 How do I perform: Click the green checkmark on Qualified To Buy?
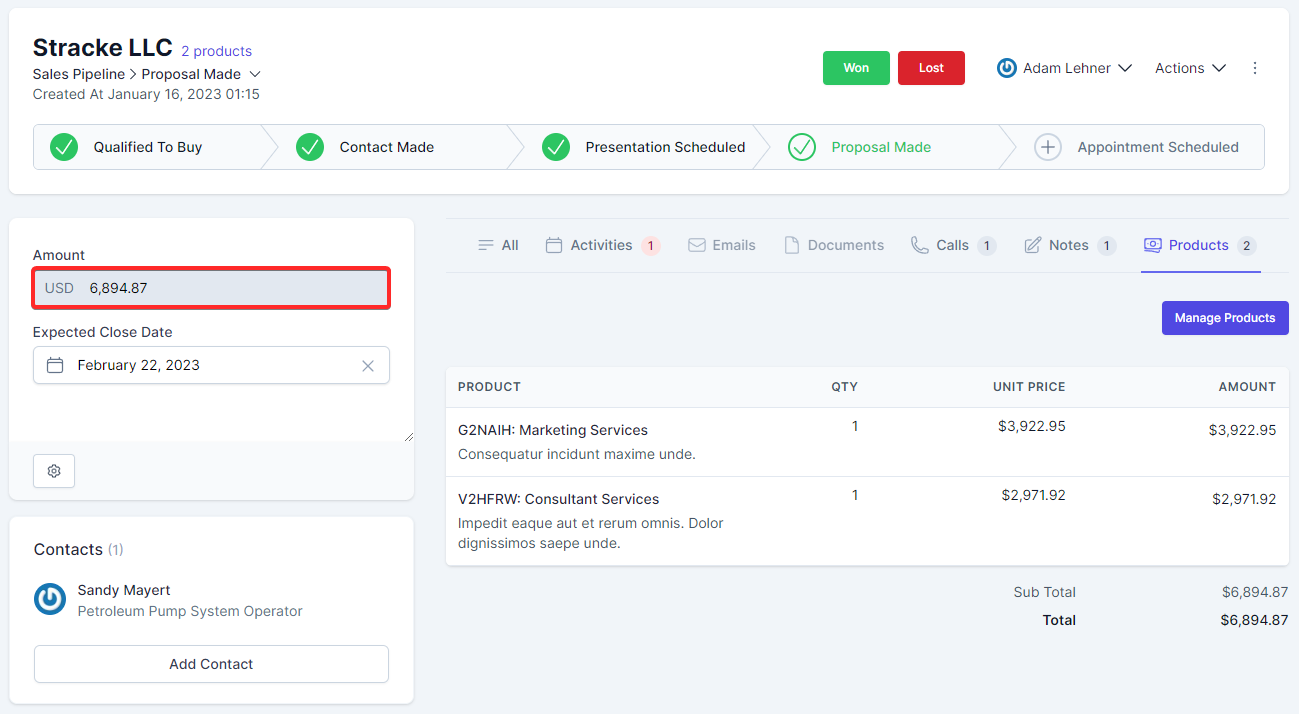click(x=64, y=147)
